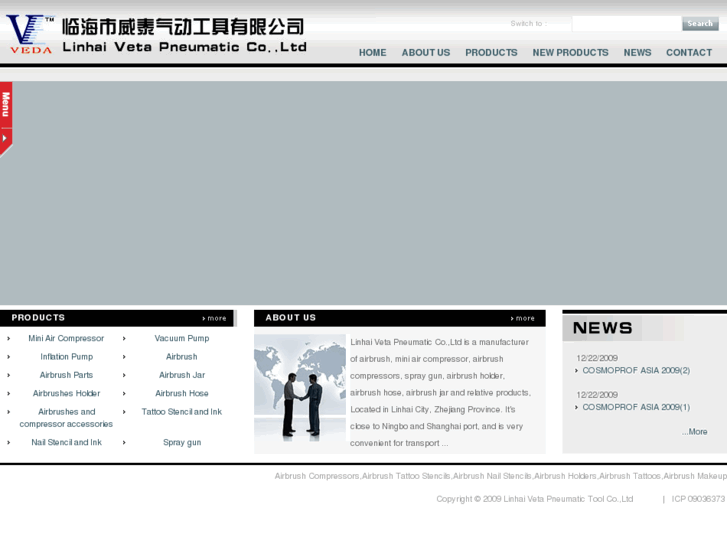
Task: Open Airbrushes and compressor accessories
Action: pyautogui.click(x=66, y=417)
